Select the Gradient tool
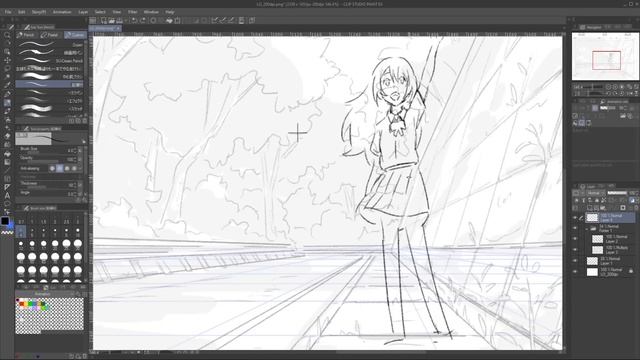This screenshot has height=360, width=640. [x=7, y=162]
